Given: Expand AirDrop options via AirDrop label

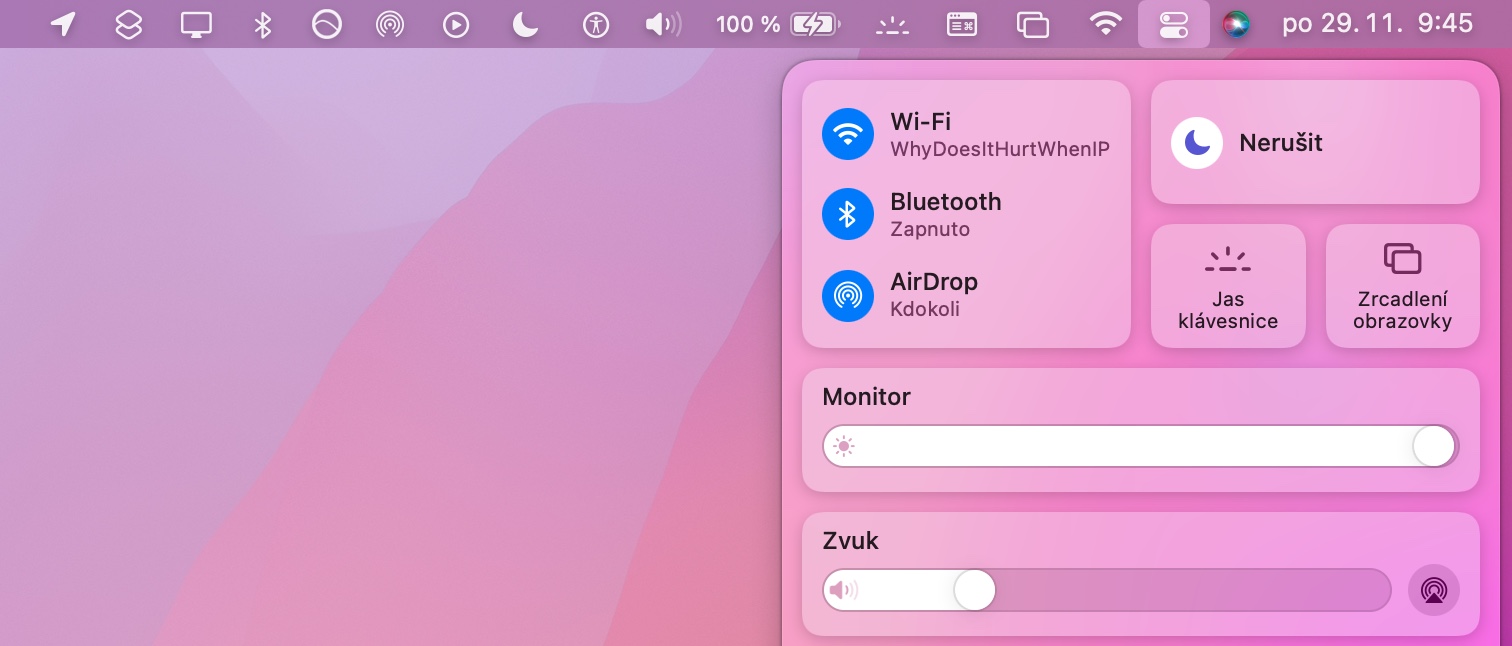Looking at the screenshot, I should [x=934, y=282].
